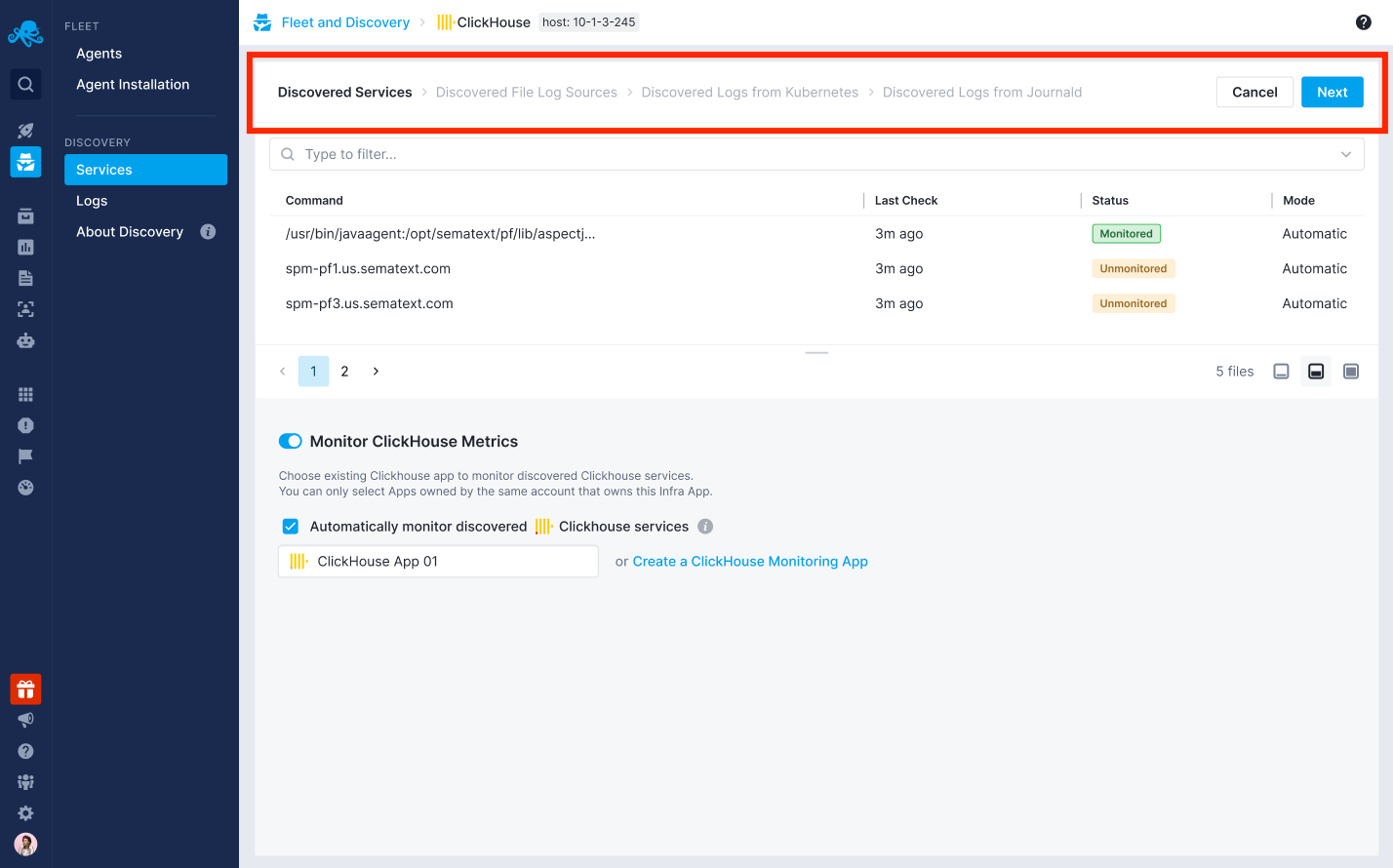Click the About Discovery info icon
1393x868 pixels.
[x=208, y=232]
